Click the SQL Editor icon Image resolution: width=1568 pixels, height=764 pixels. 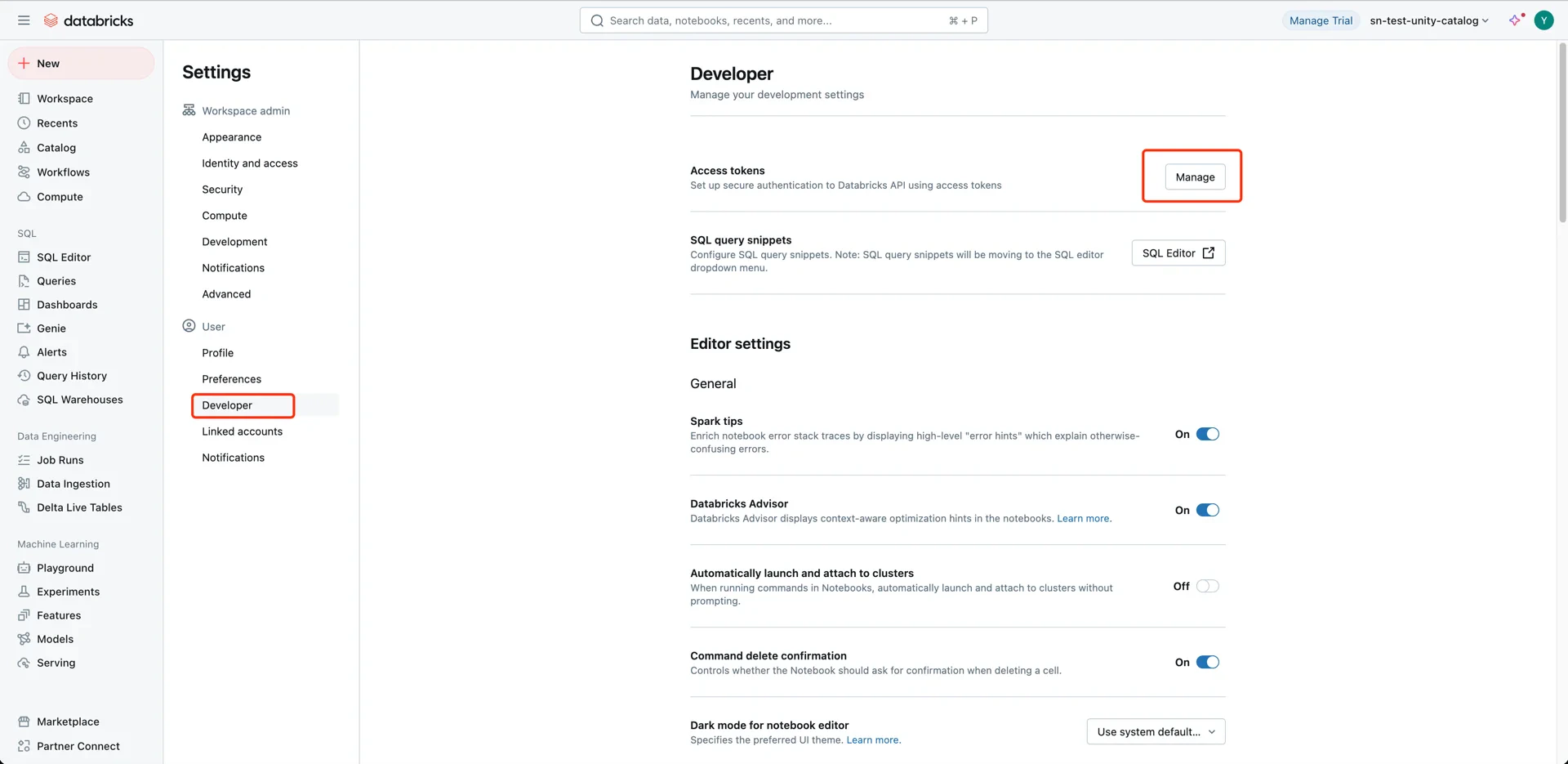tap(24, 257)
